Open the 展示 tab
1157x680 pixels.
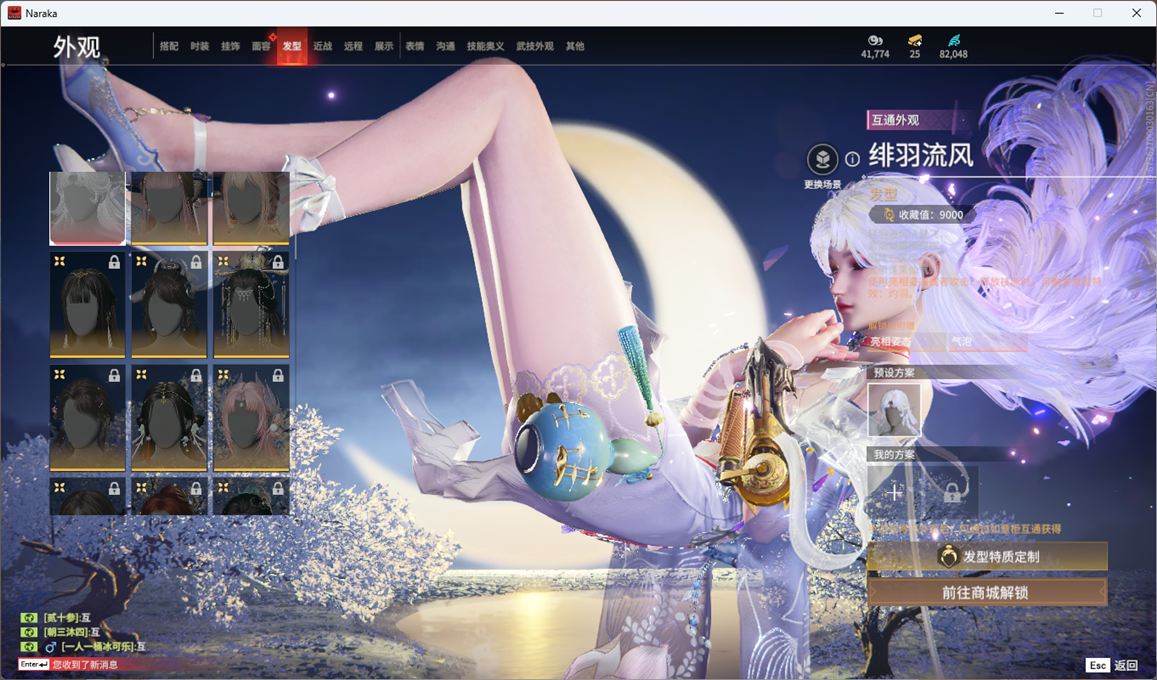(384, 46)
